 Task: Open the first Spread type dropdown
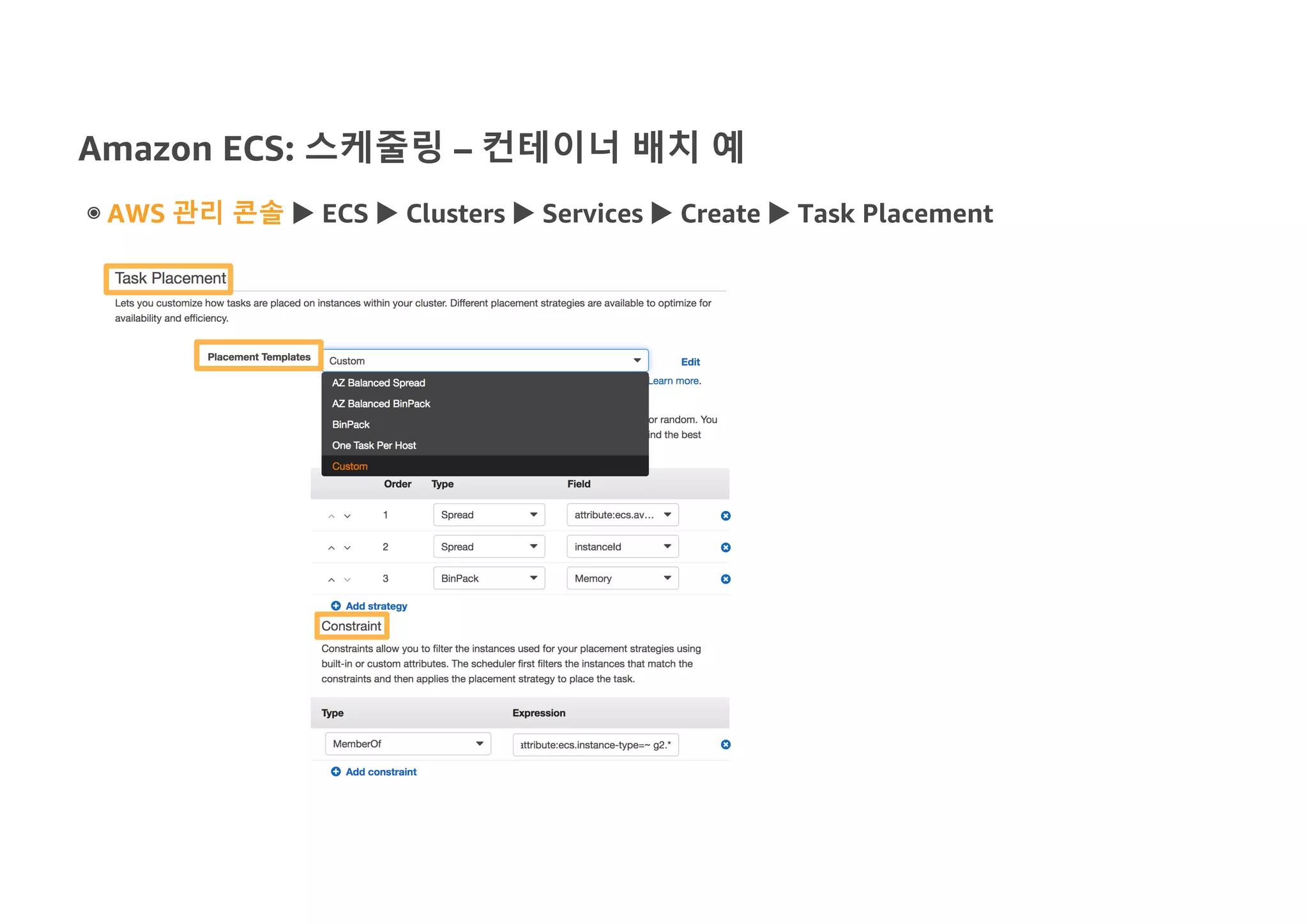[489, 515]
